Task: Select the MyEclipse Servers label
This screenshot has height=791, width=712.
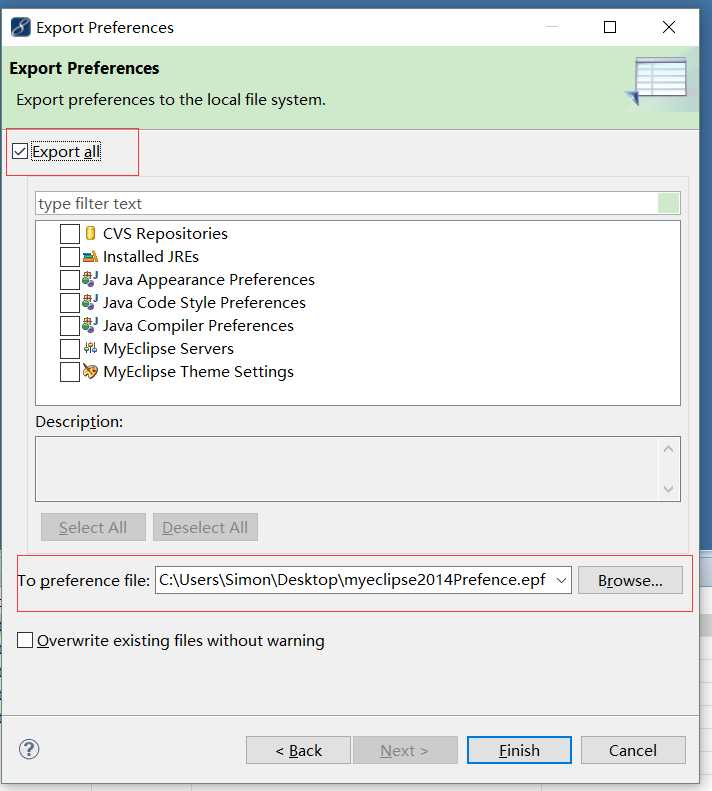Action: pyautogui.click(x=169, y=349)
